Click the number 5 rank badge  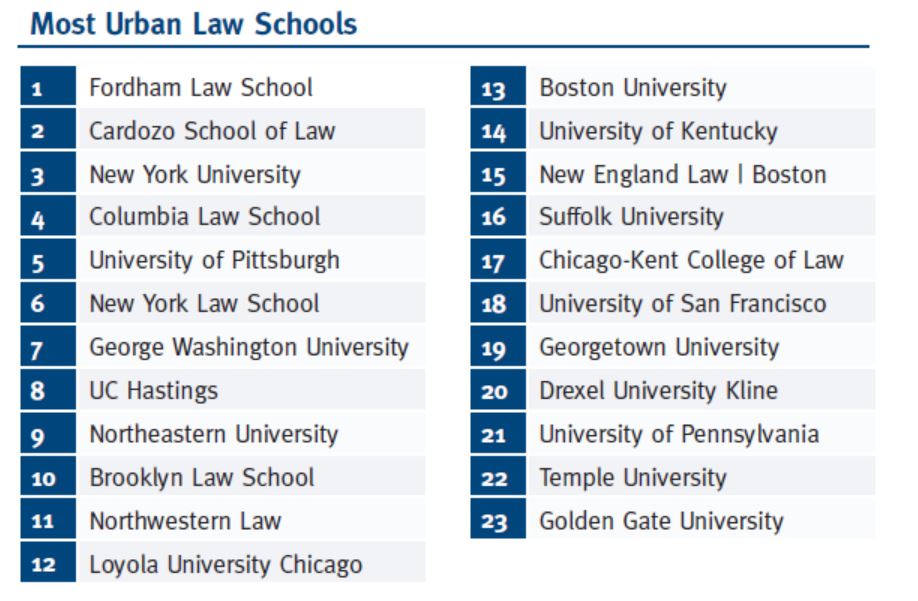[x=48, y=259]
